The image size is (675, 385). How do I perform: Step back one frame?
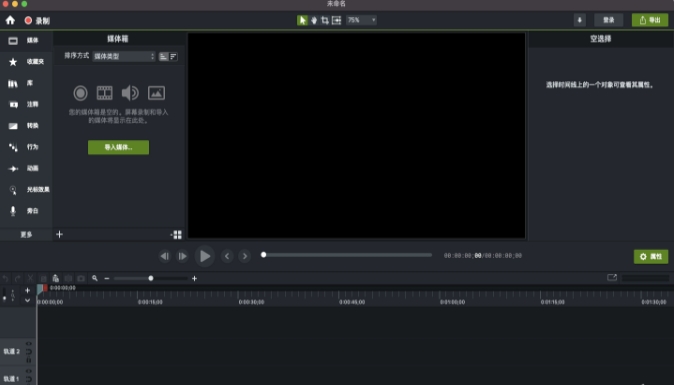coord(164,256)
